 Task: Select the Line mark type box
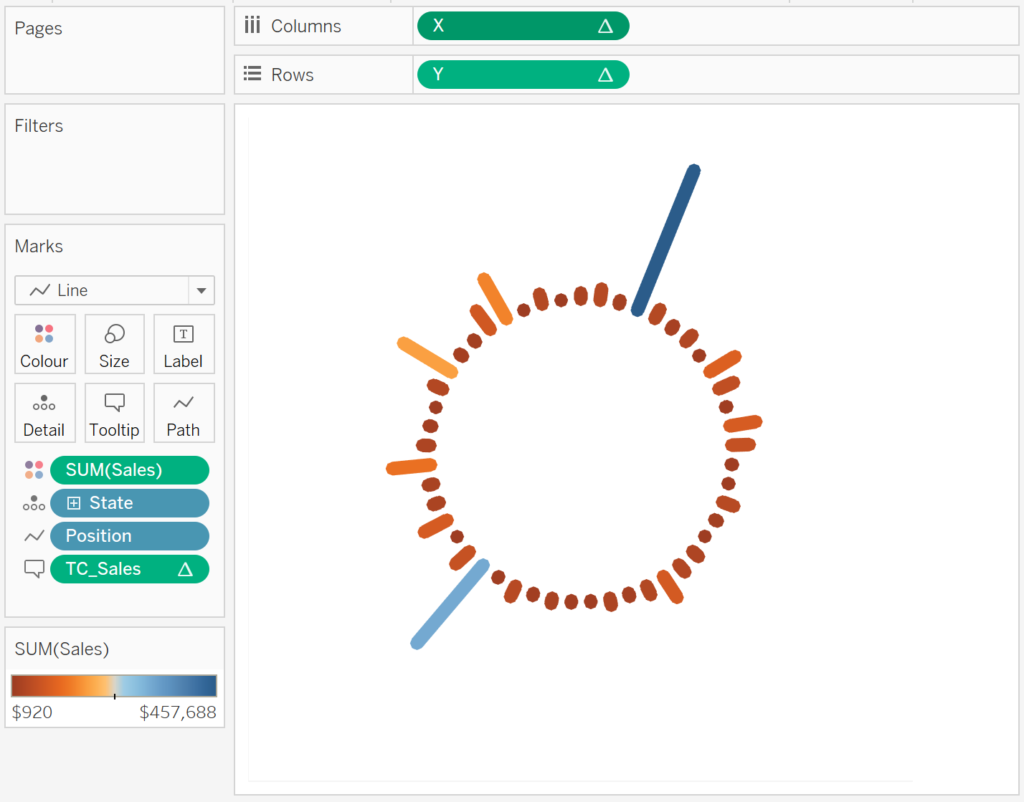(114, 291)
